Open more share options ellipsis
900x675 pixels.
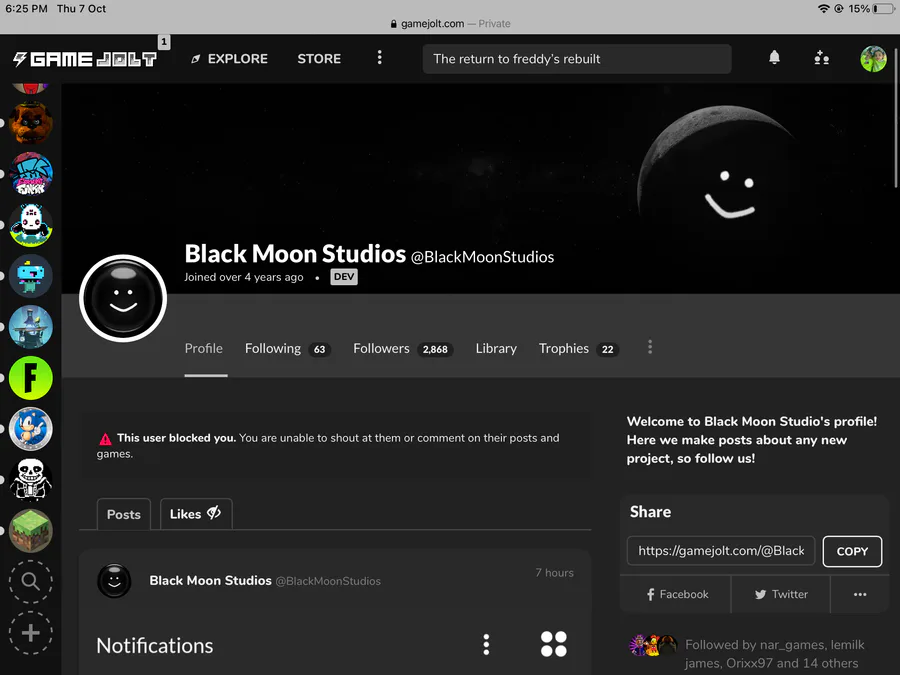(x=860, y=594)
